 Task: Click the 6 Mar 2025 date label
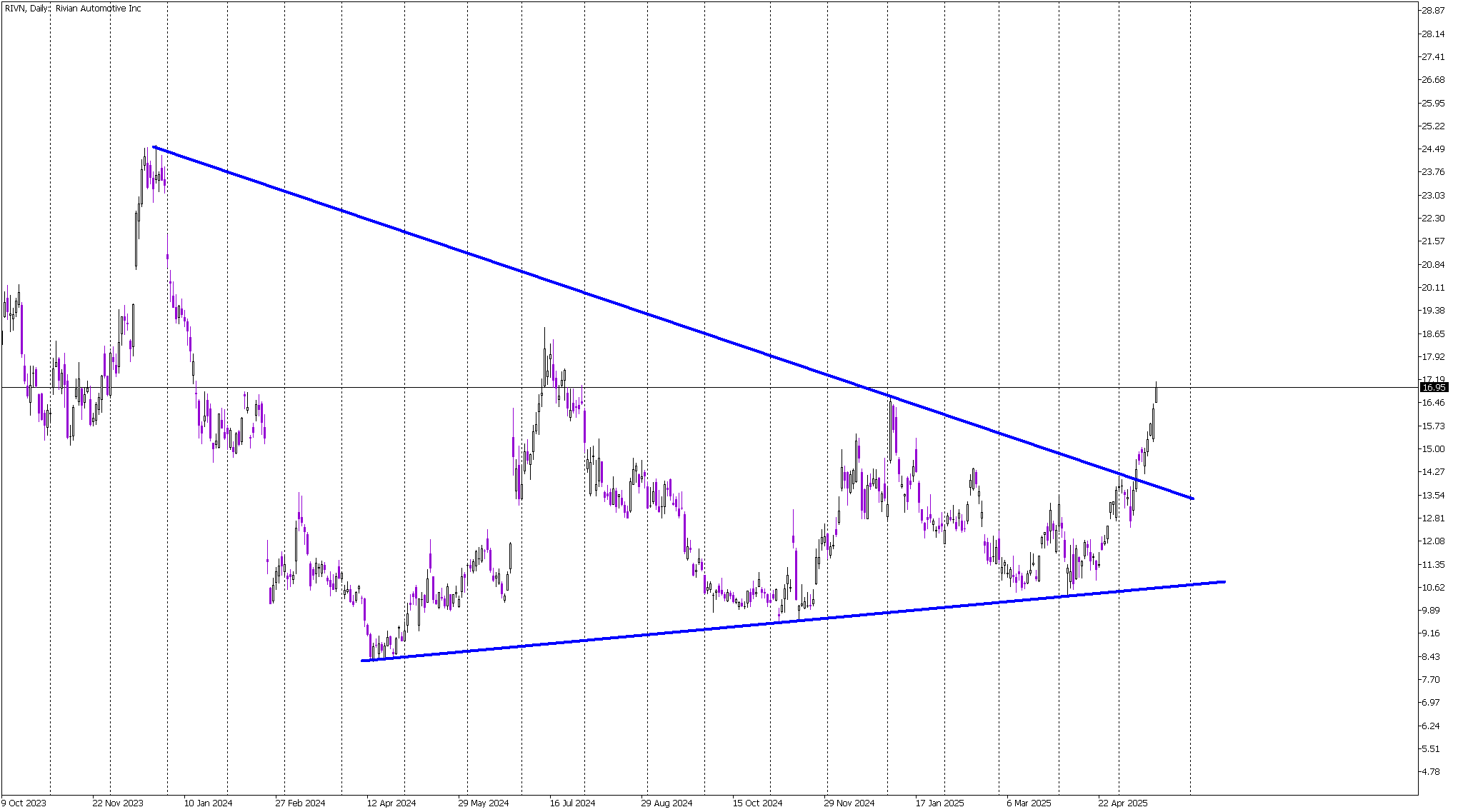click(1029, 803)
